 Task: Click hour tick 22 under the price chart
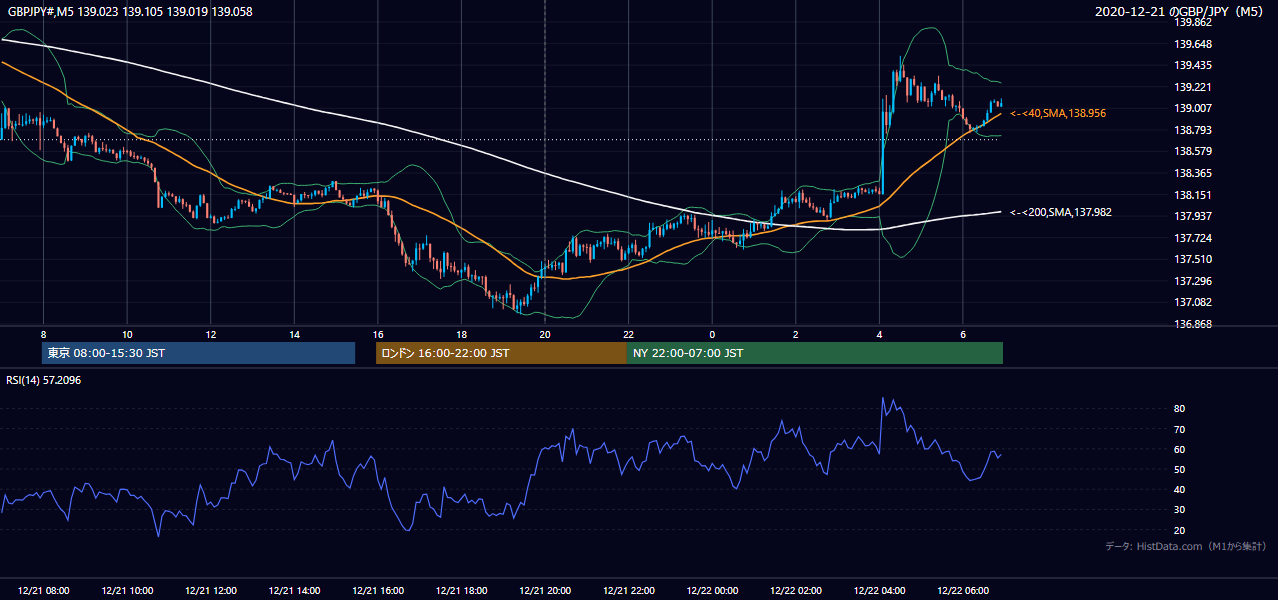pyautogui.click(x=628, y=334)
